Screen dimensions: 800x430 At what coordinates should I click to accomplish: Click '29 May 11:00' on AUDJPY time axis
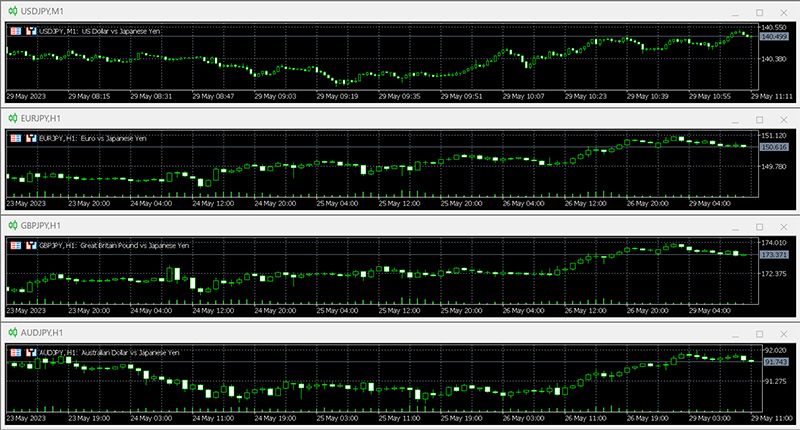(772, 418)
